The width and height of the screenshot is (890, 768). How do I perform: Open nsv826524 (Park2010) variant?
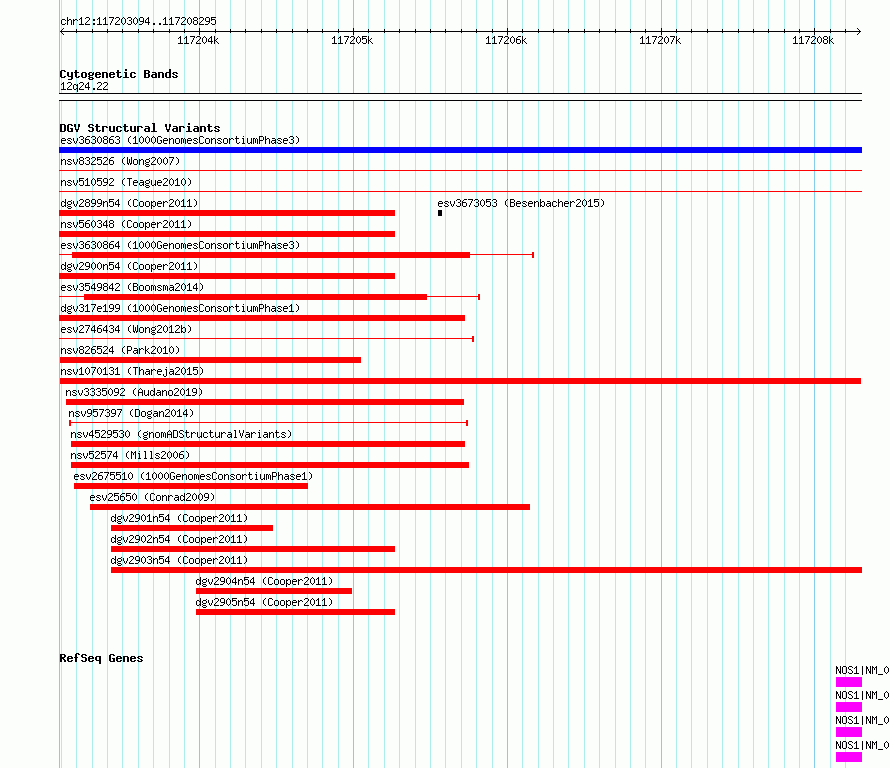[x=120, y=350]
